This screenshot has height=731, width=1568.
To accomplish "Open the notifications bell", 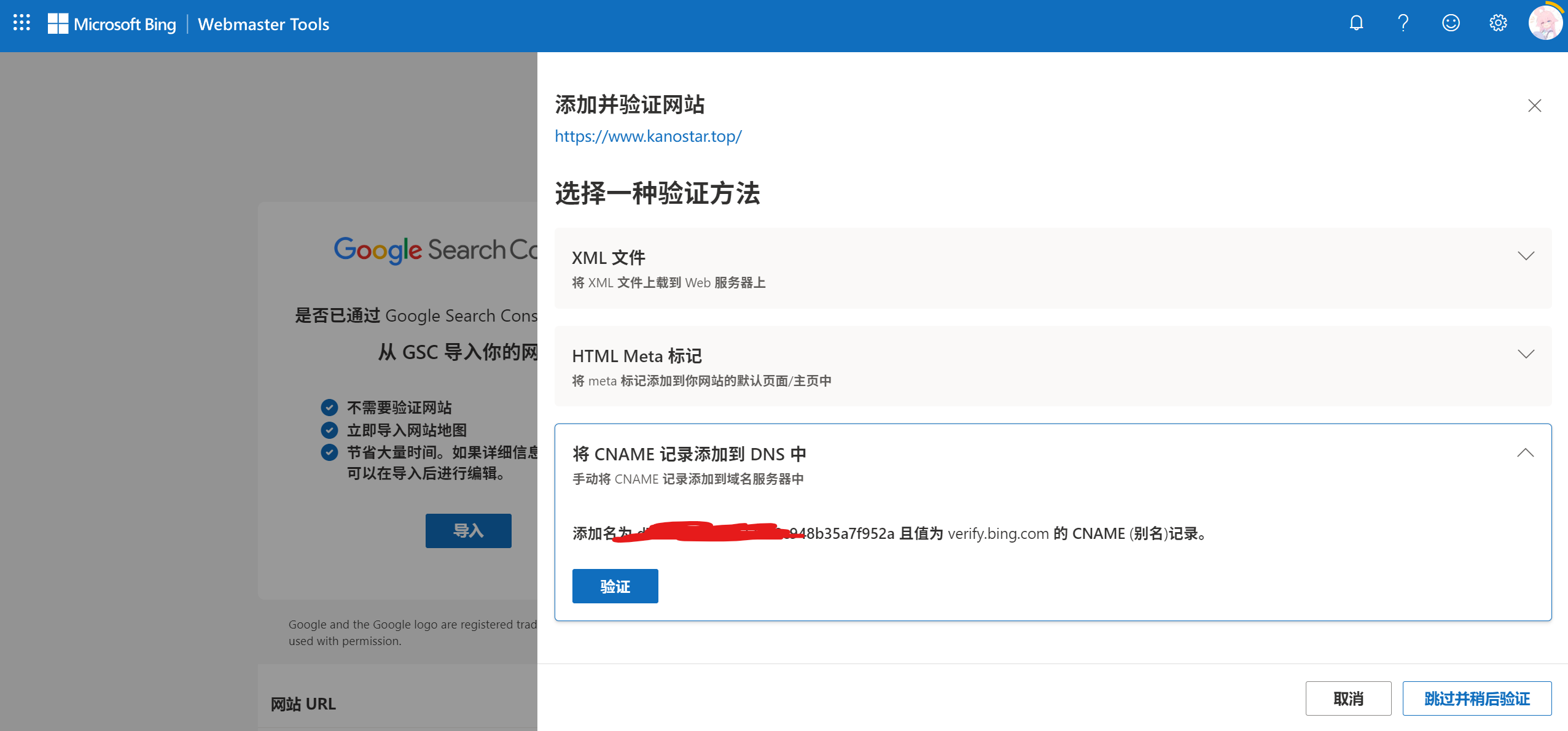I will click(x=1356, y=23).
